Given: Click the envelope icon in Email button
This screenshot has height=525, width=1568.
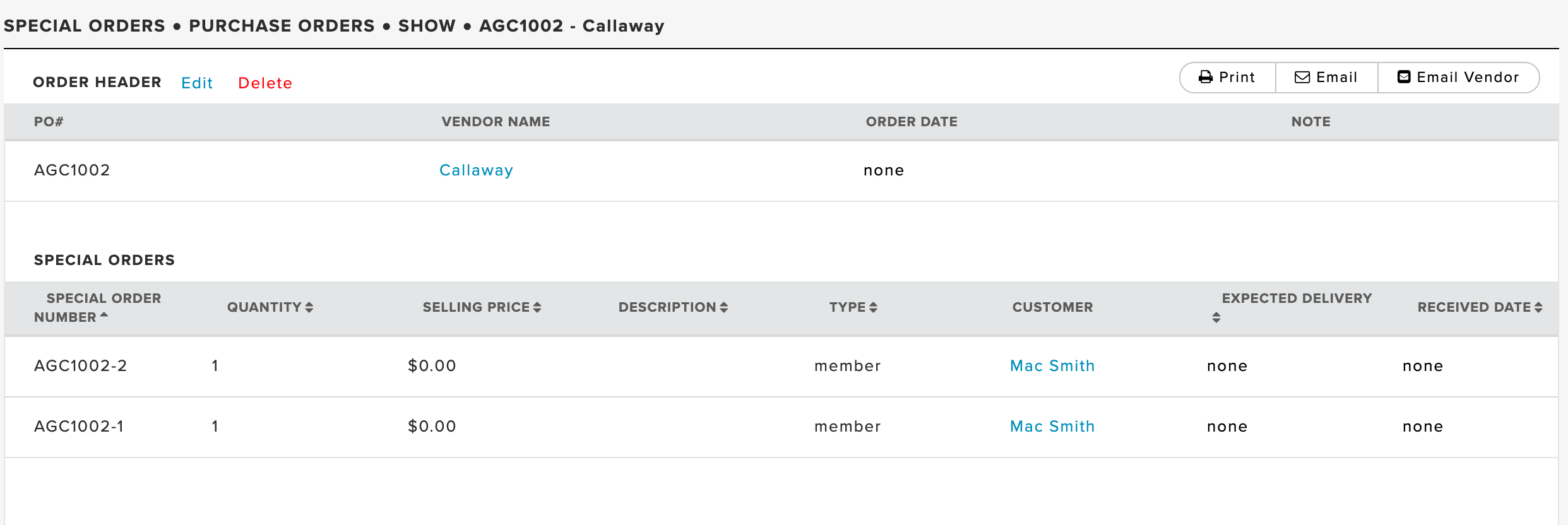Looking at the screenshot, I should coord(1302,77).
